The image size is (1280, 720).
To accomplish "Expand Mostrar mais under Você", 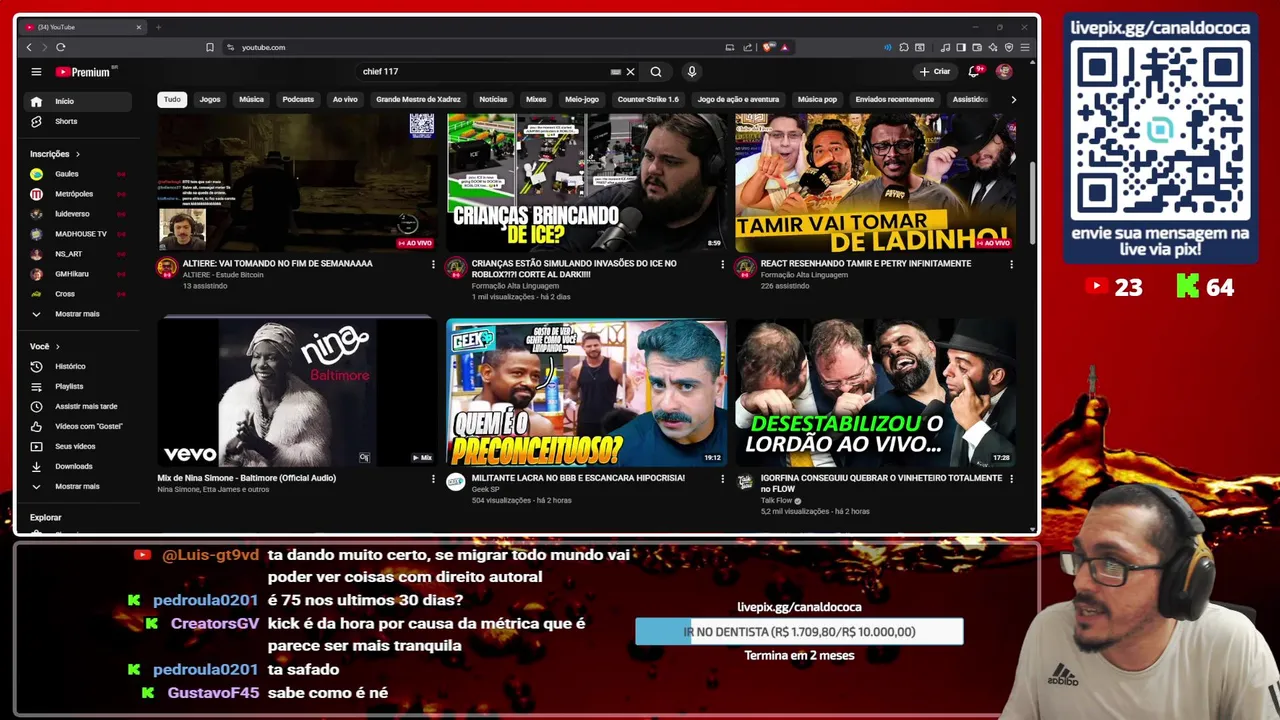I will [x=77, y=486].
